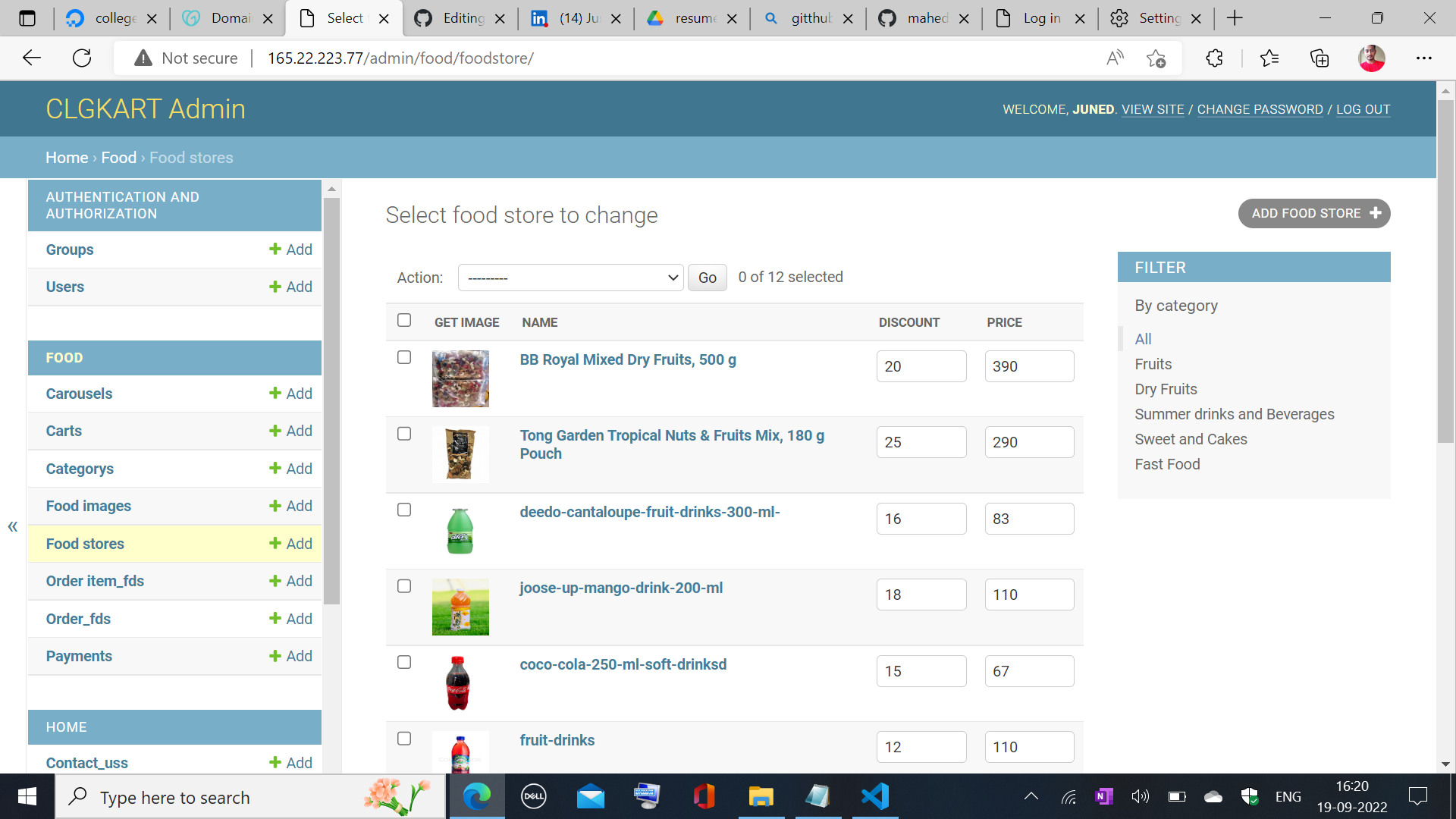
Task: Open File Explorer from the taskbar
Action: [761, 796]
